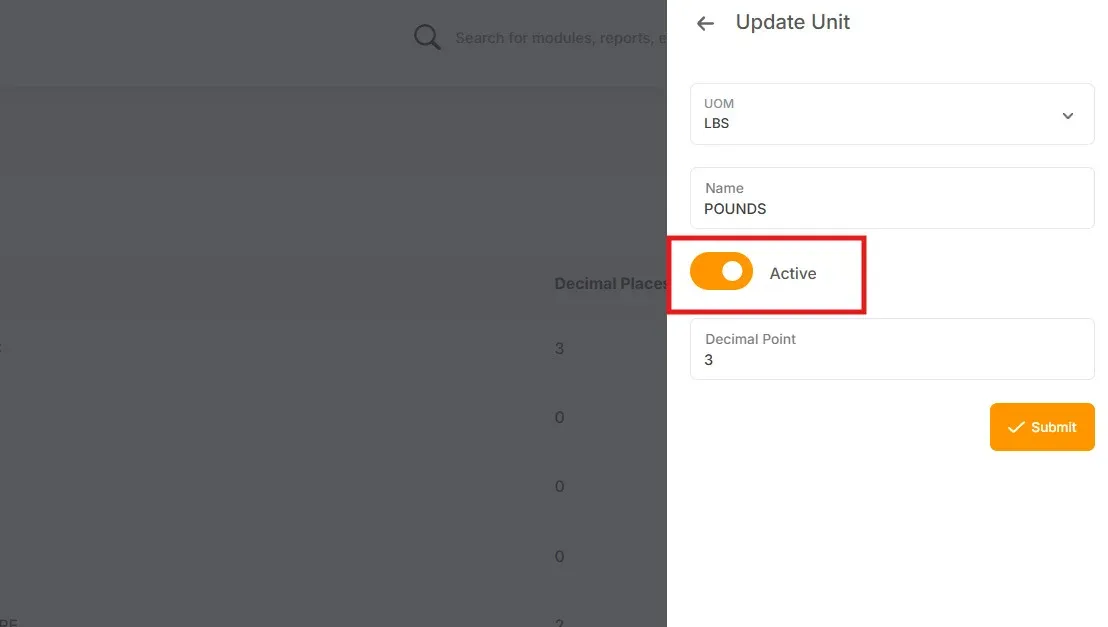Click the Active label text

[793, 274]
